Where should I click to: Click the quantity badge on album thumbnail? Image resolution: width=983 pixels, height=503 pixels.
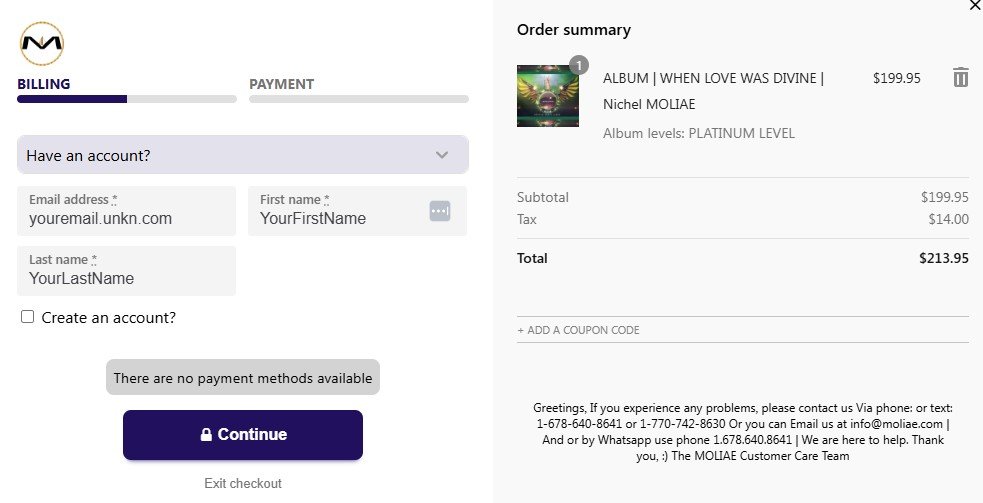pos(578,66)
